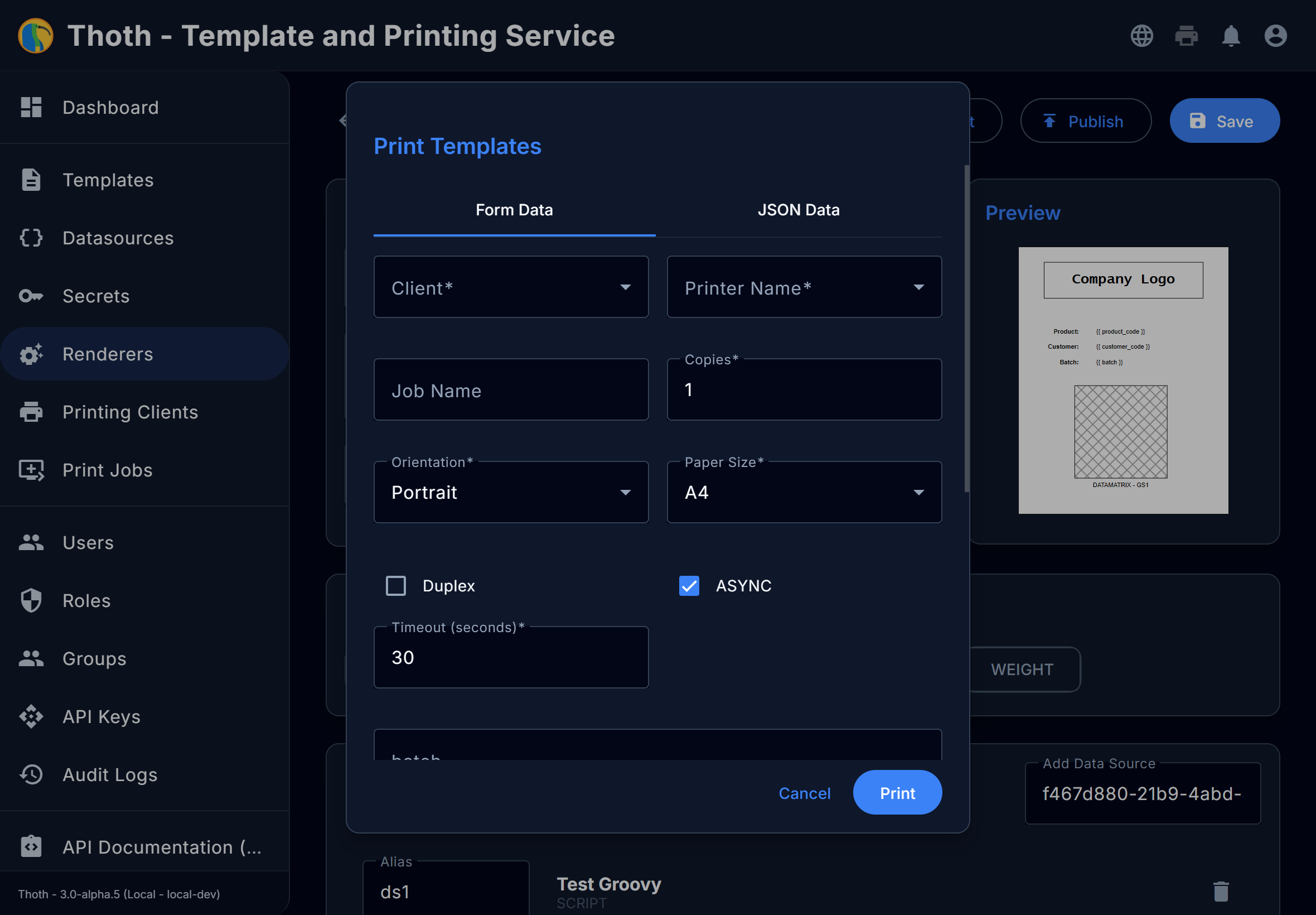This screenshot has height=915, width=1316.
Task: Click the Dashboard grid icon in sidebar
Action: [31, 107]
